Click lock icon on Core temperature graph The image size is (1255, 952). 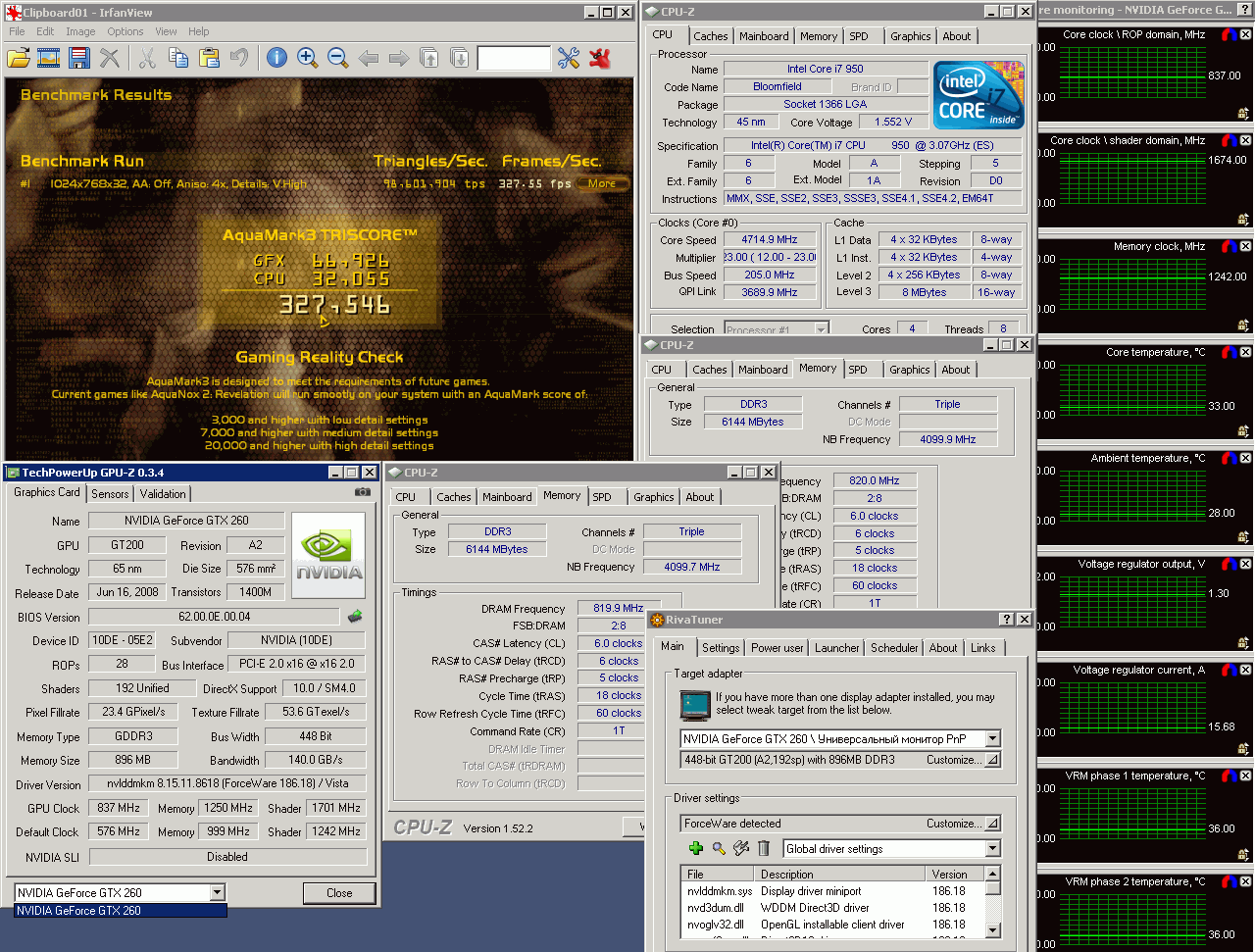1243,431
